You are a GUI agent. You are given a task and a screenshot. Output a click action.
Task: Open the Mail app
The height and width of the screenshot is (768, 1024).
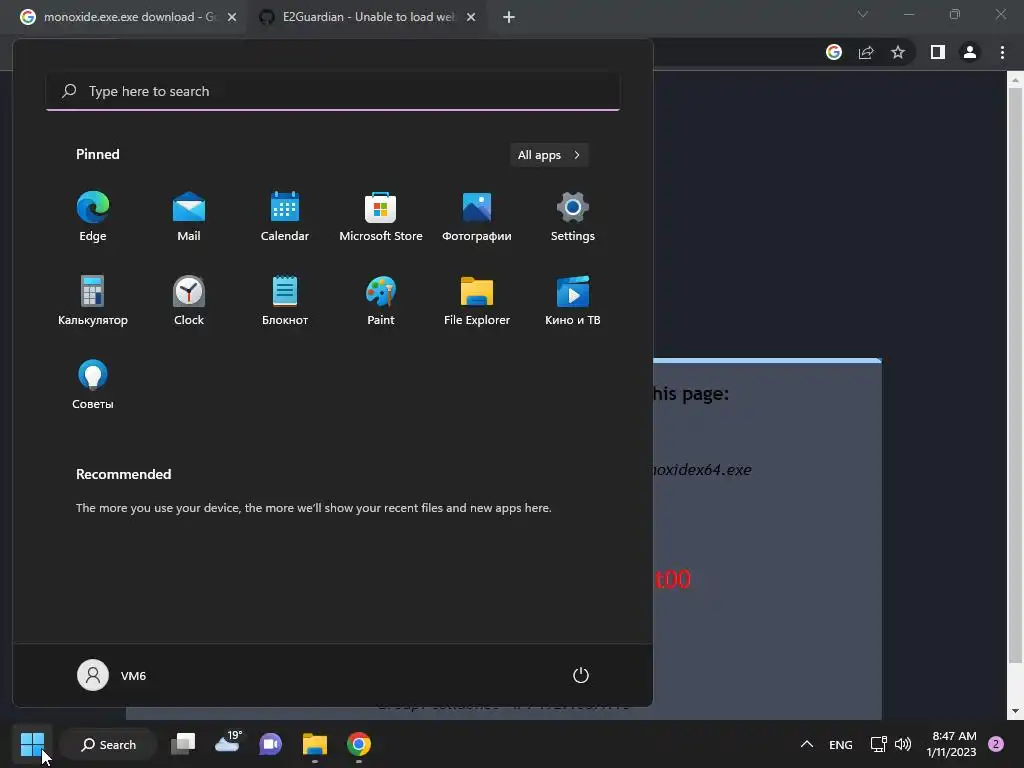[x=189, y=217]
